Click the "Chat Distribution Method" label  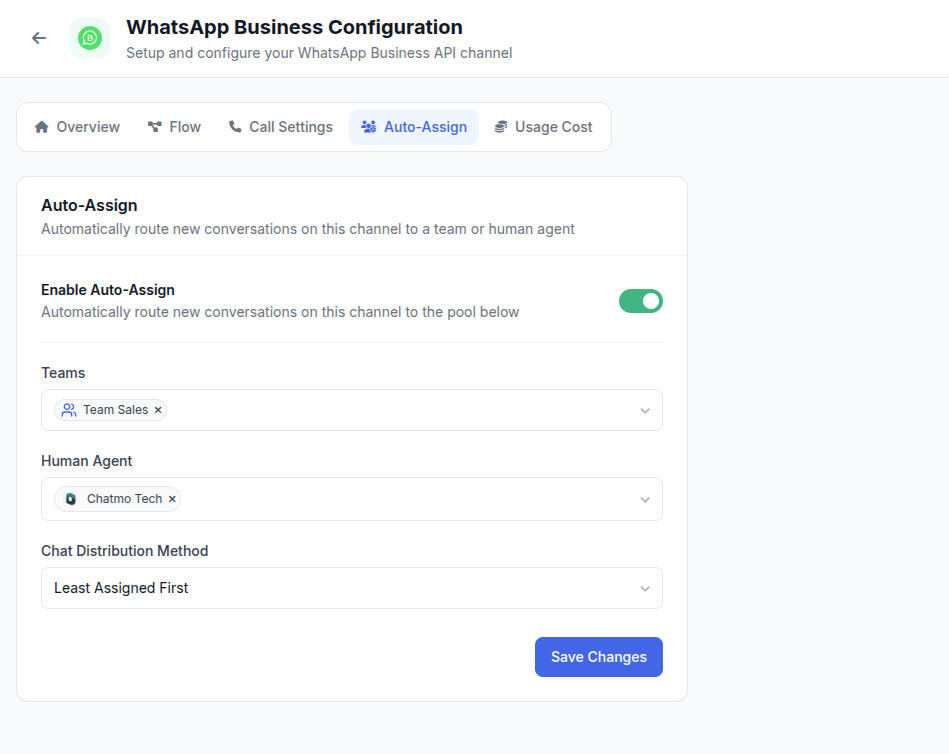click(x=125, y=551)
